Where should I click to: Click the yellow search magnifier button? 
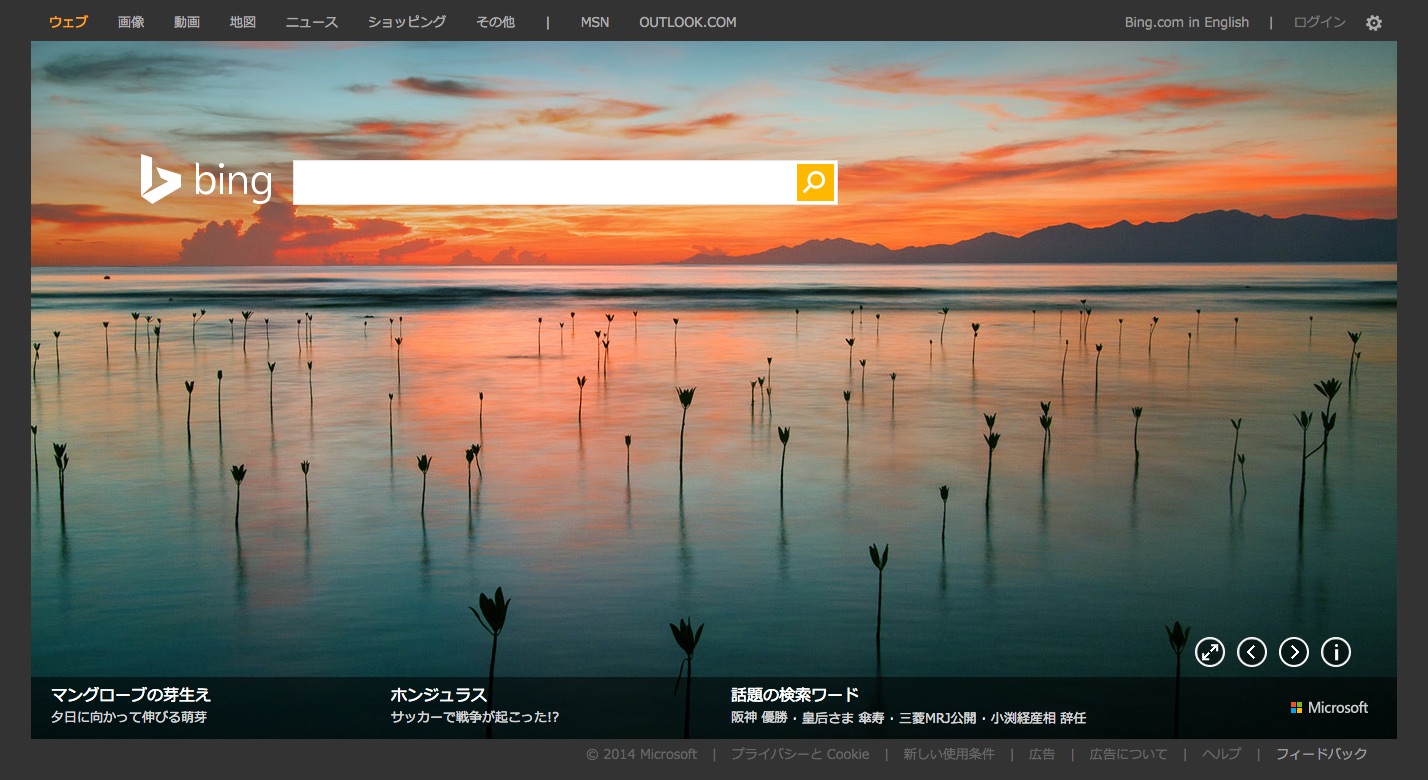[815, 182]
